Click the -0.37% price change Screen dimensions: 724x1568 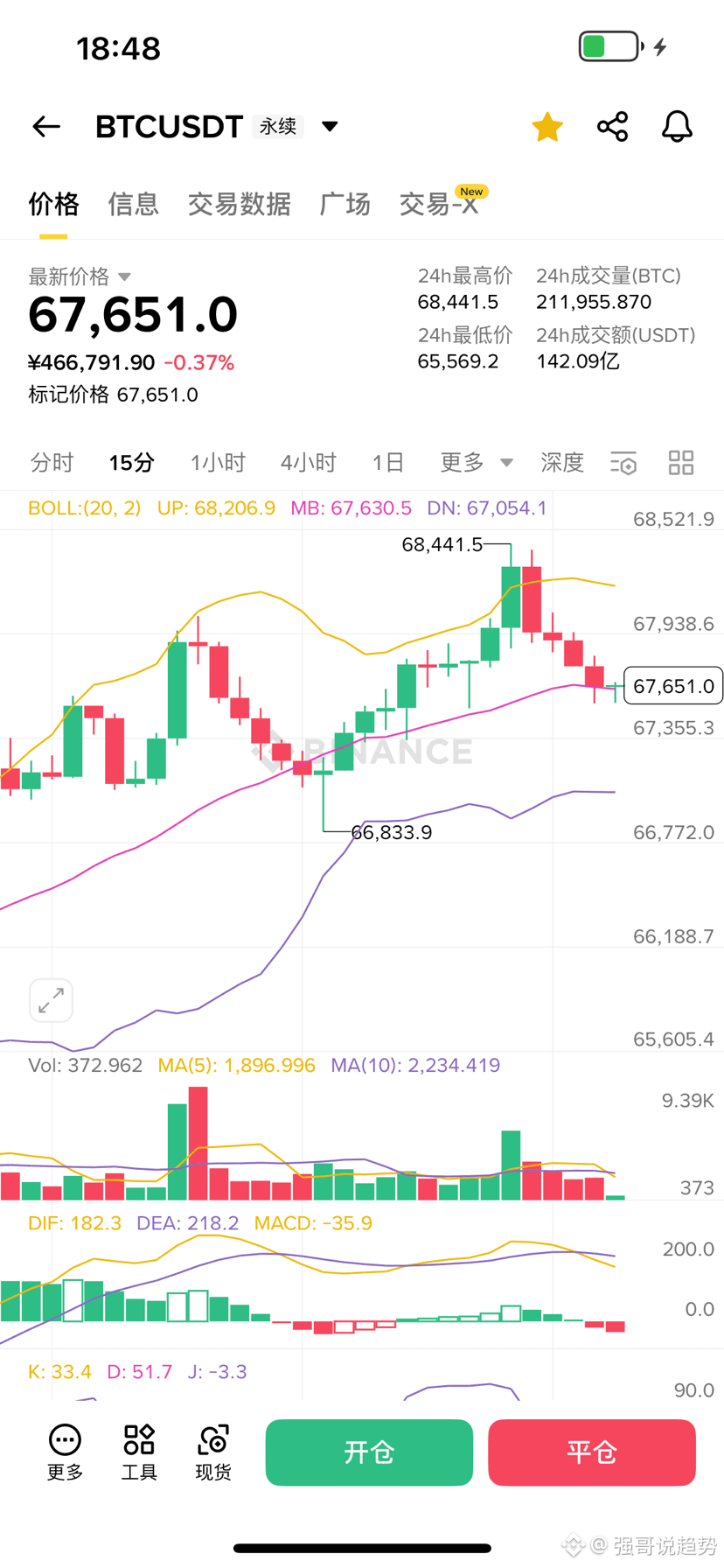198,362
